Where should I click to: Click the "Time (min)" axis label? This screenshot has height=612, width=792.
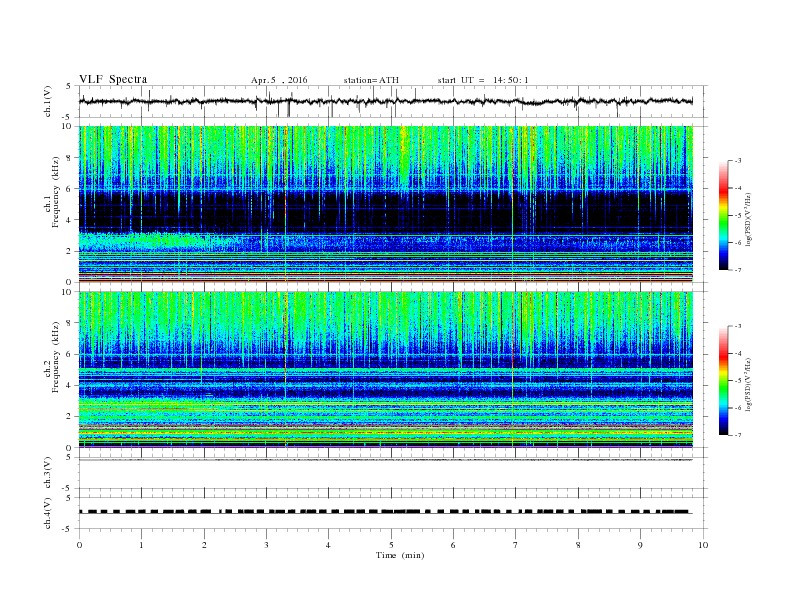click(x=400, y=555)
